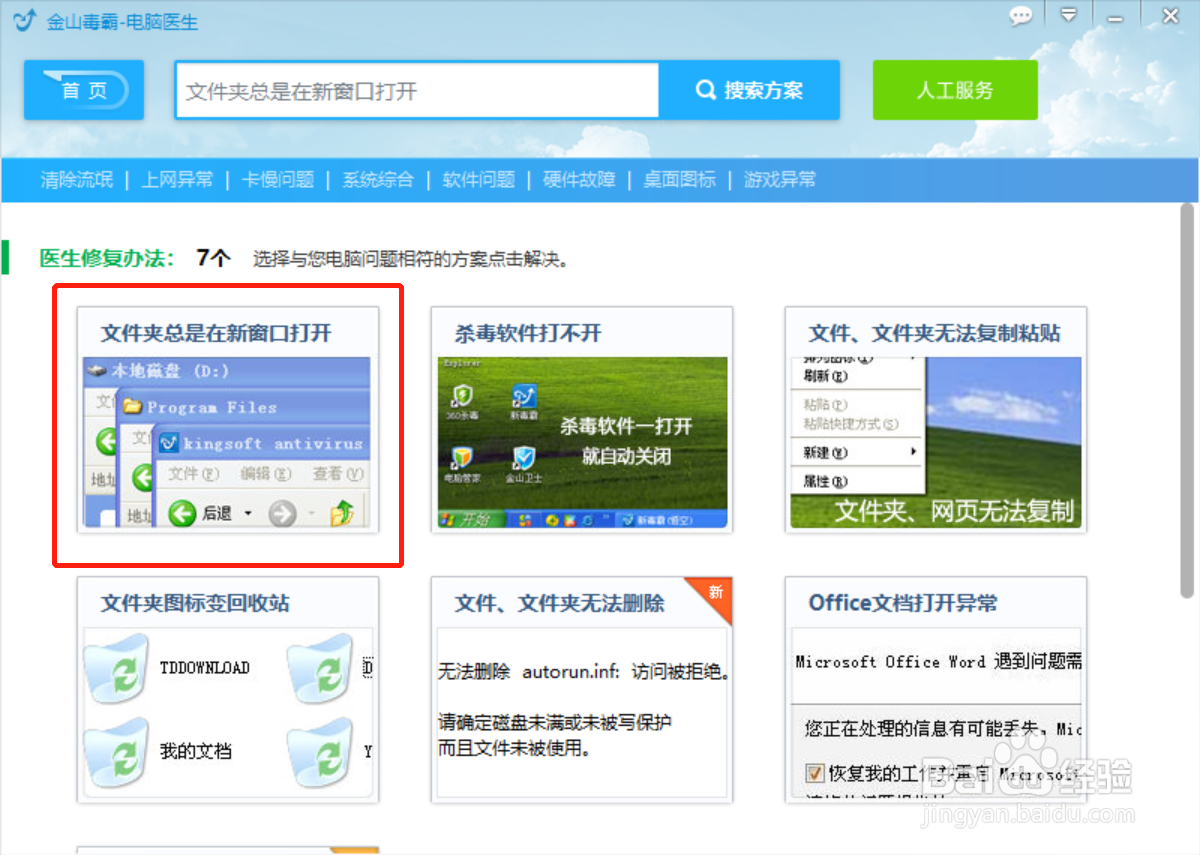Open 人工服务 manual service
Screen dimensions: 1200x855
955,90
